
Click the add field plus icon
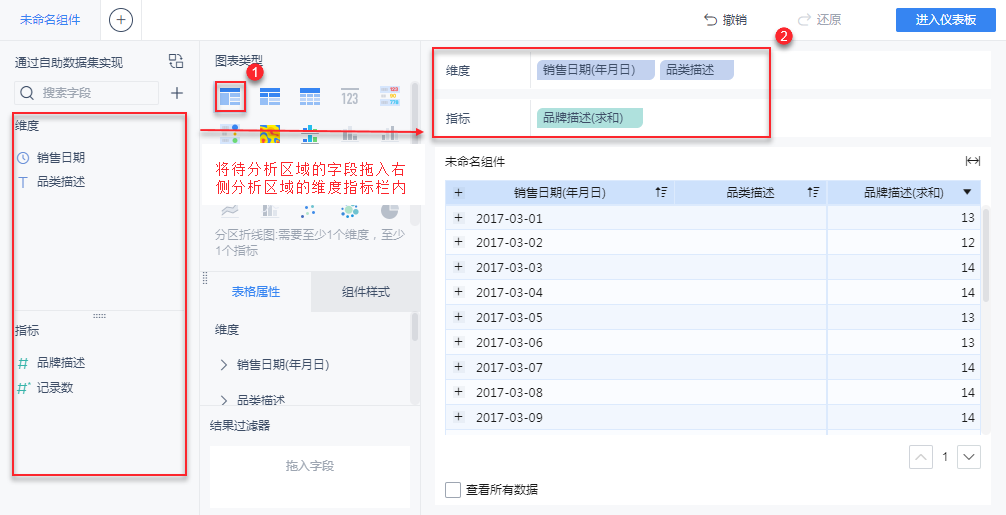coord(177,93)
